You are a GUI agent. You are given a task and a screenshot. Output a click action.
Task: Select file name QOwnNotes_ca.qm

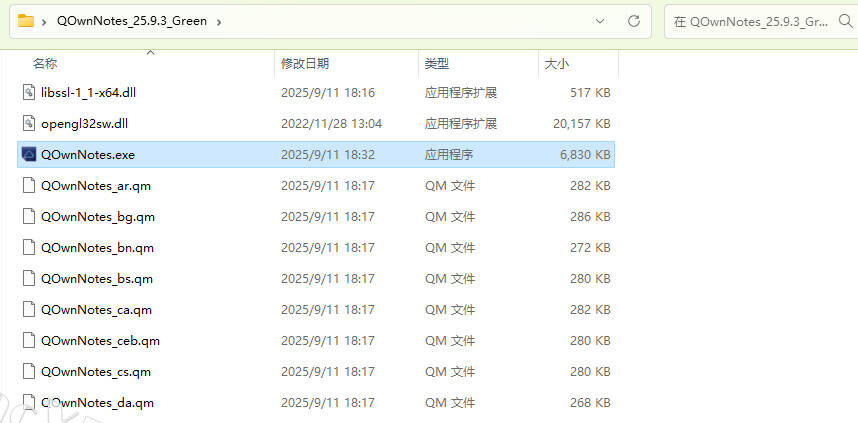(x=96, y=310)
